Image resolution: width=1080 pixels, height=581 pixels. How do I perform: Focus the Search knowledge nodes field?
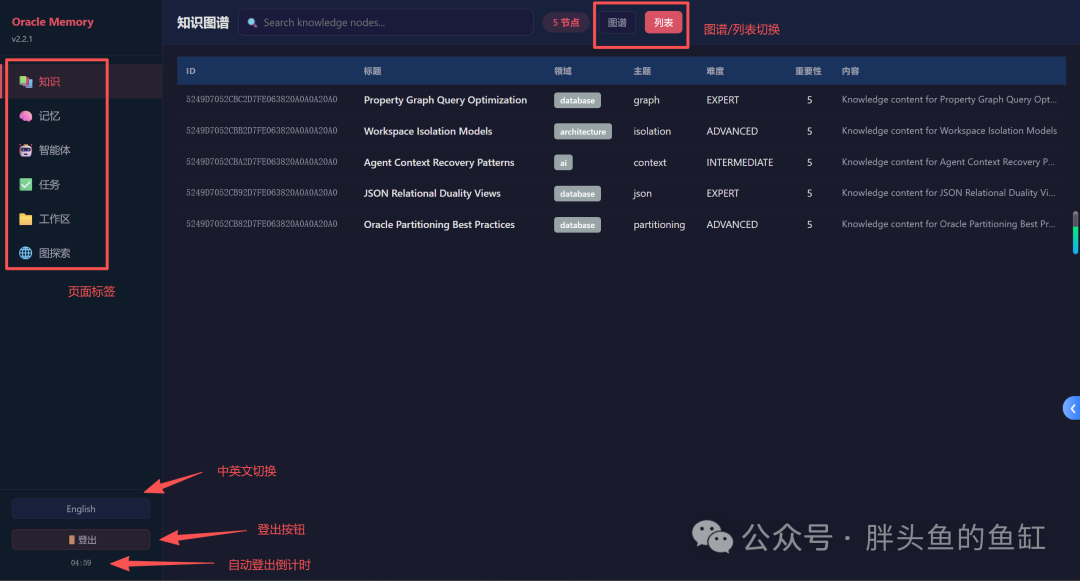[386, 23]
